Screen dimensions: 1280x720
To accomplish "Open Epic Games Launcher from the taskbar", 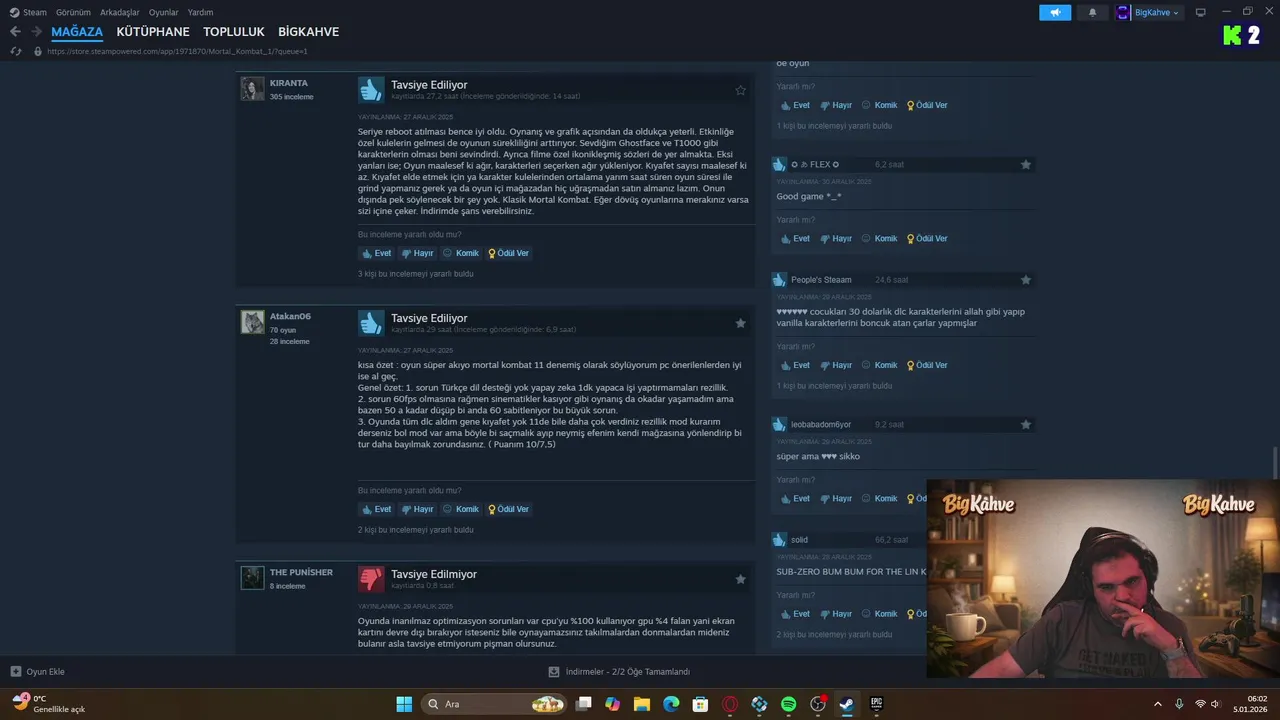I will click(876, 704).
